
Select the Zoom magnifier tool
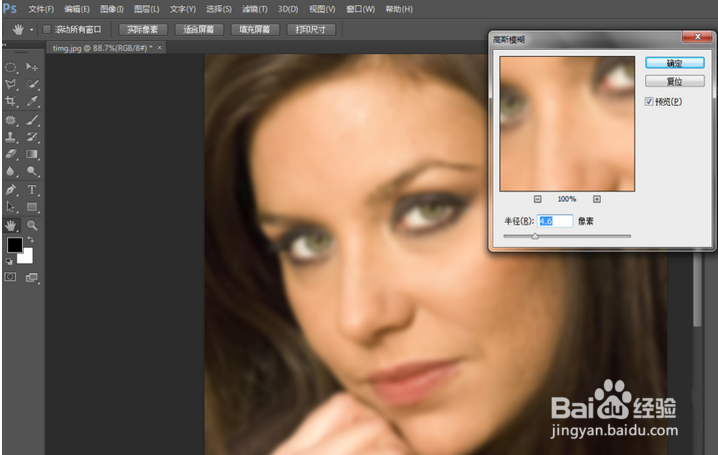click(x=32, y=225)
